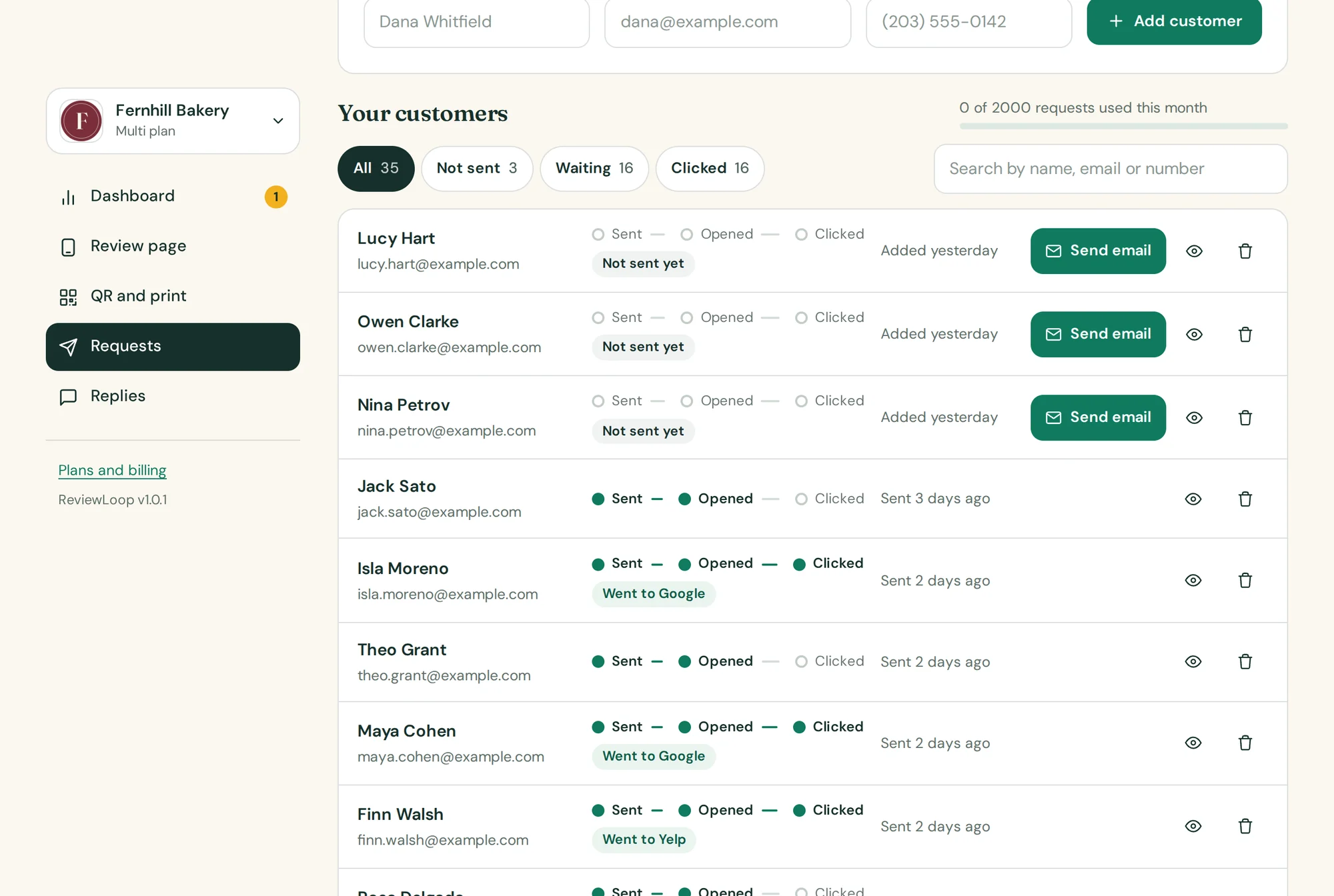This screenshot has width=1334, height=896.
Task: Click the Fernhill Bakery logo avatar
Action: pos(81,121)
